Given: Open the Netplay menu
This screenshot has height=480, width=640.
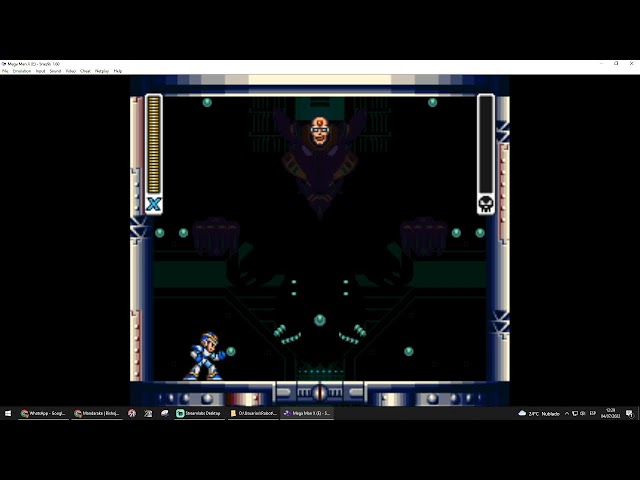Looking at the screenshot, I should click(x=102, y=71).
